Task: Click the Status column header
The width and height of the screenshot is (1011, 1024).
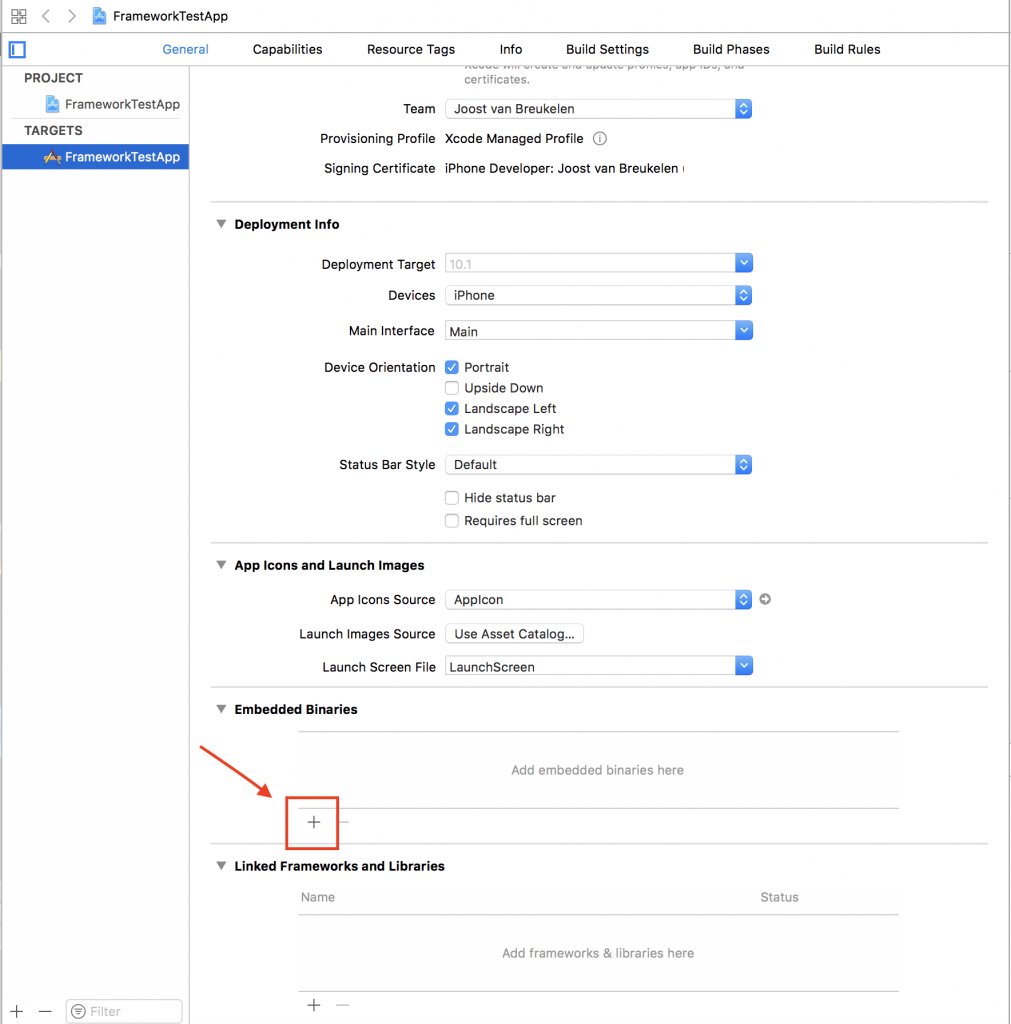Action: pos(779,897)
